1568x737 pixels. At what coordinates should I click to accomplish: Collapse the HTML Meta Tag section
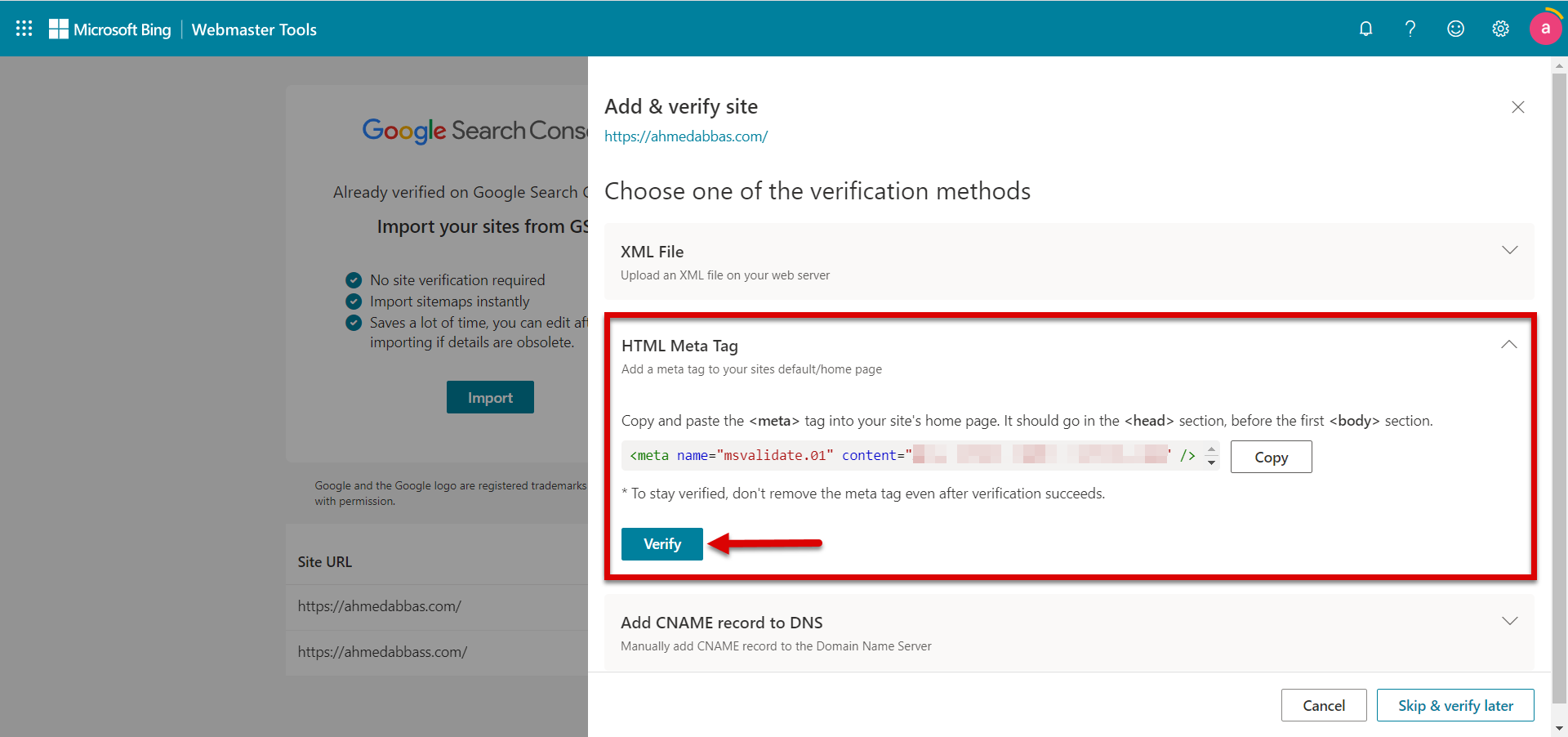click(x=1509, y=345)
